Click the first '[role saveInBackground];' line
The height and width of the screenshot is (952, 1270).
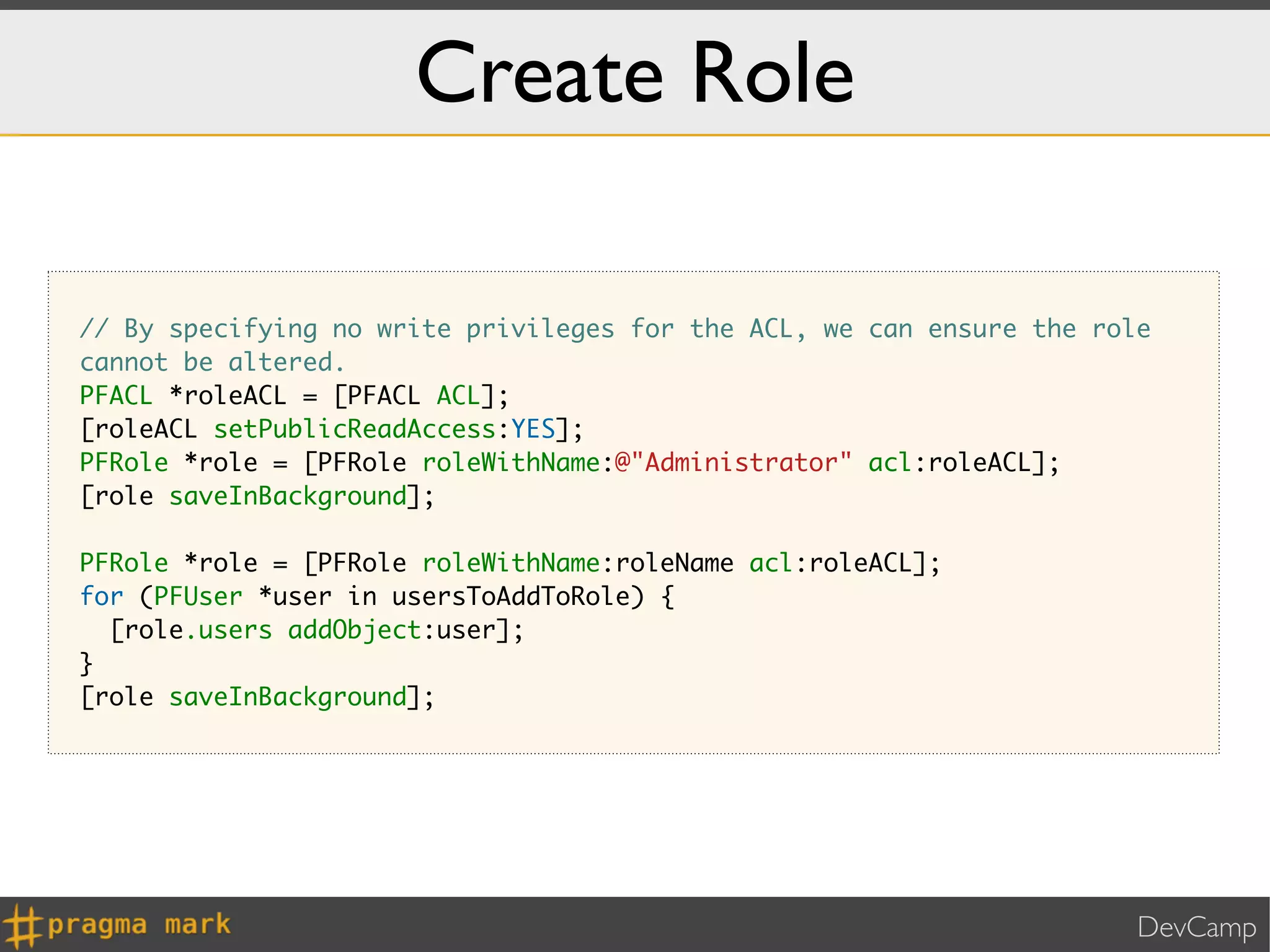tap(257, 497)
